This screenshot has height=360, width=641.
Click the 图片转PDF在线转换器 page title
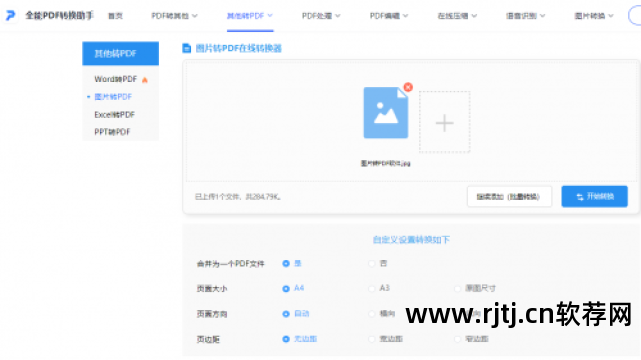239,48
